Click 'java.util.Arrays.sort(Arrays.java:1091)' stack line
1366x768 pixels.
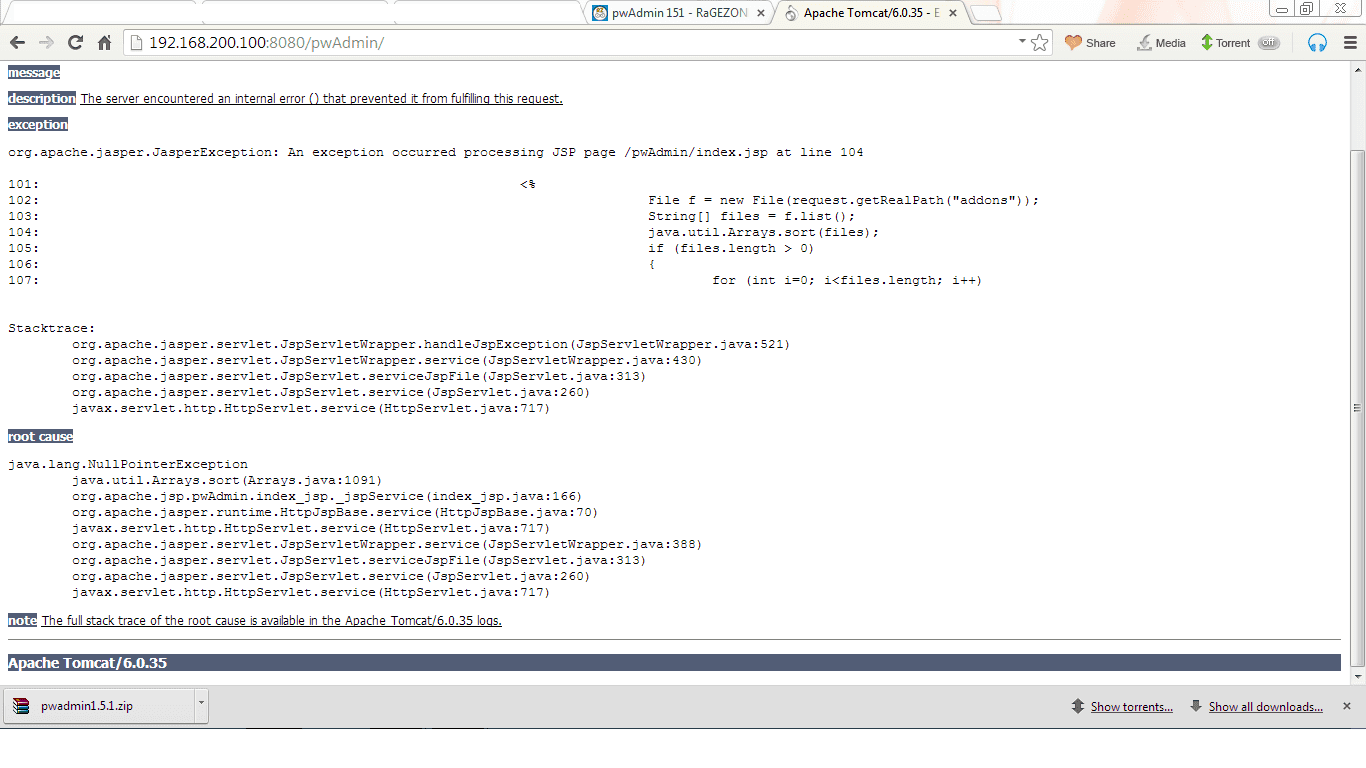227,481
